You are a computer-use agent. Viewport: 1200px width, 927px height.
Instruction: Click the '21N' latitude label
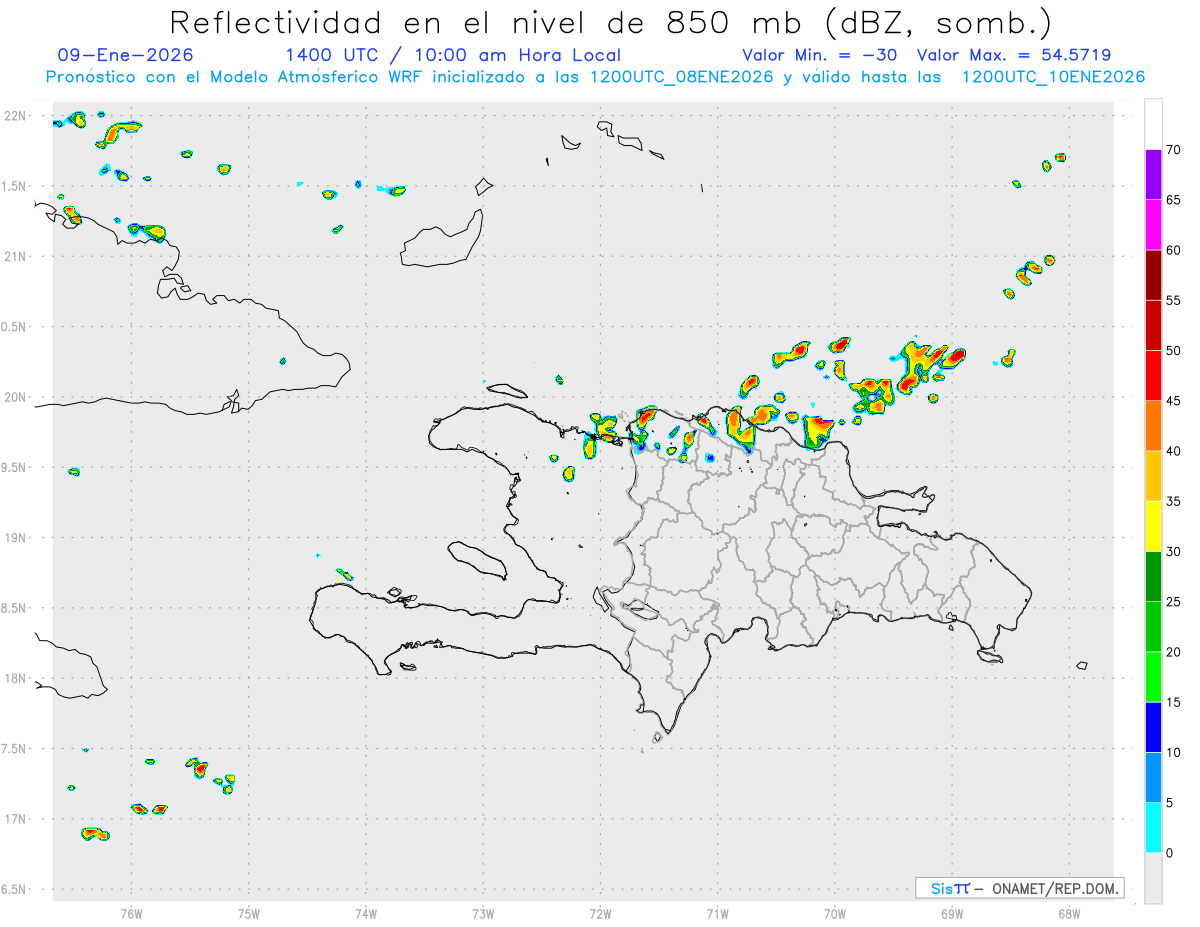15,256
